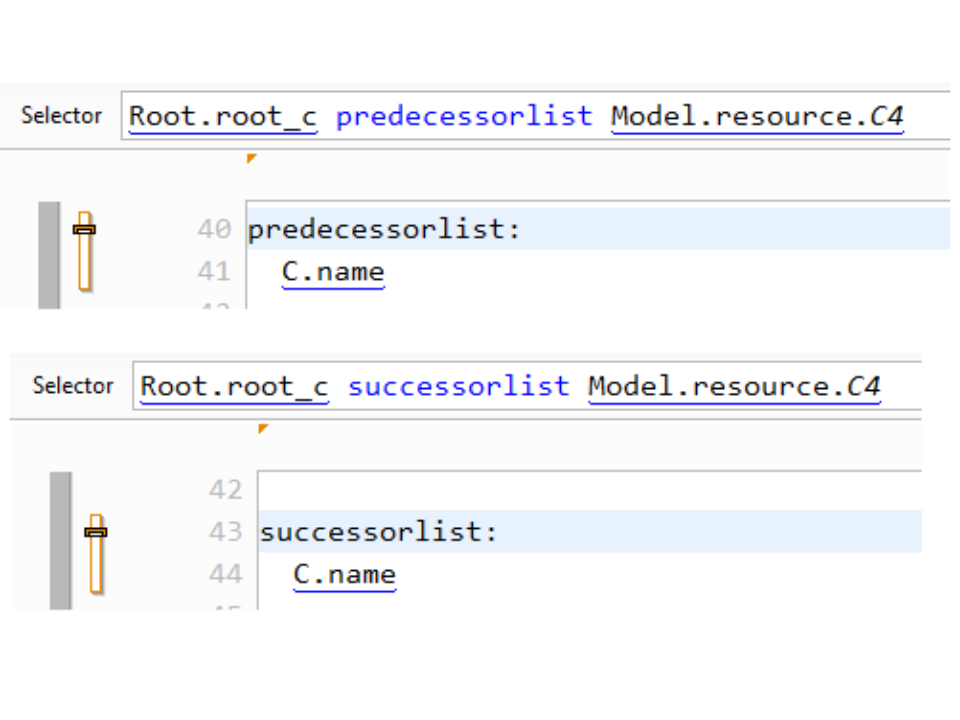
Task: Select line number 41 in the gutter
Action: click(213, 272)
